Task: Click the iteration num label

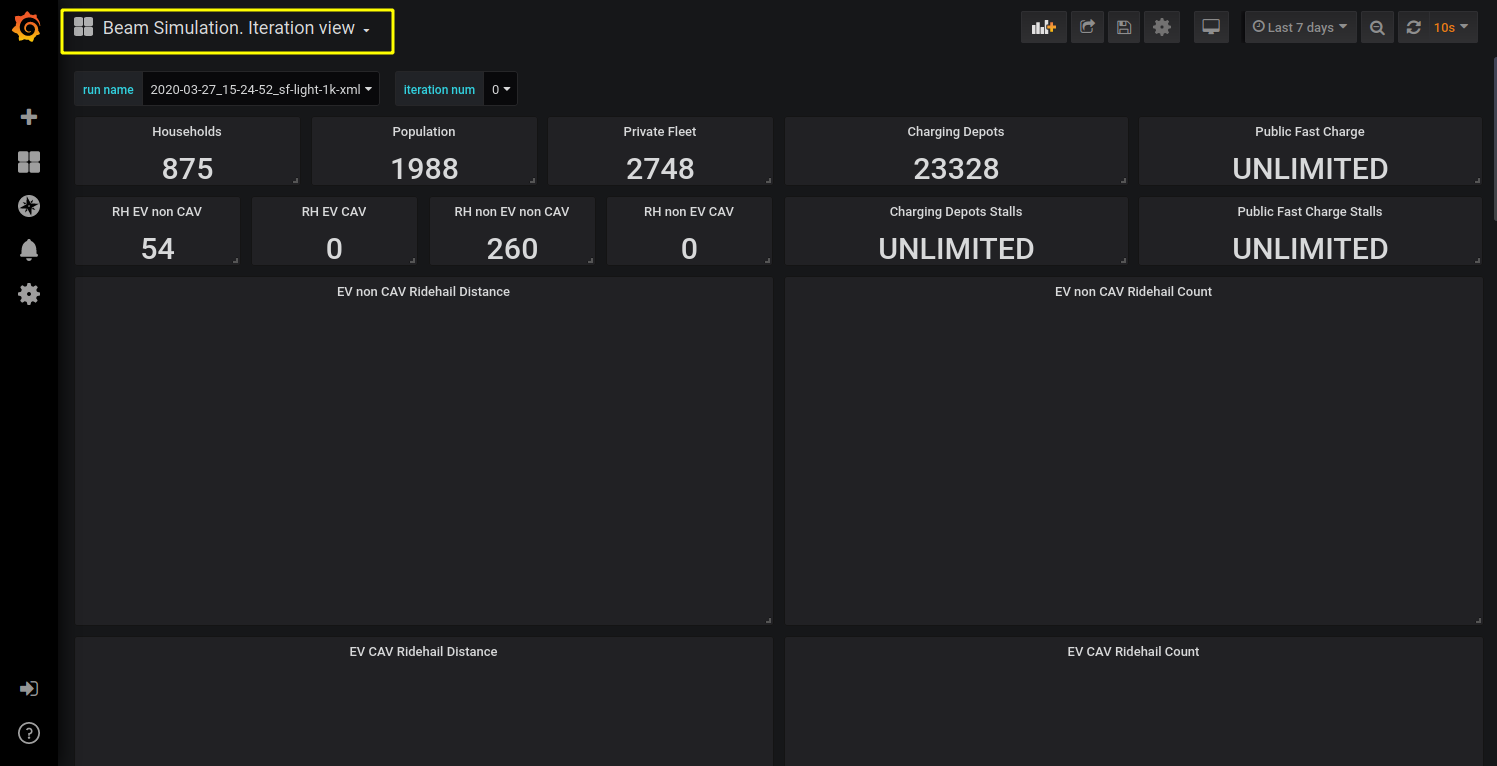Action: [439, 89]
